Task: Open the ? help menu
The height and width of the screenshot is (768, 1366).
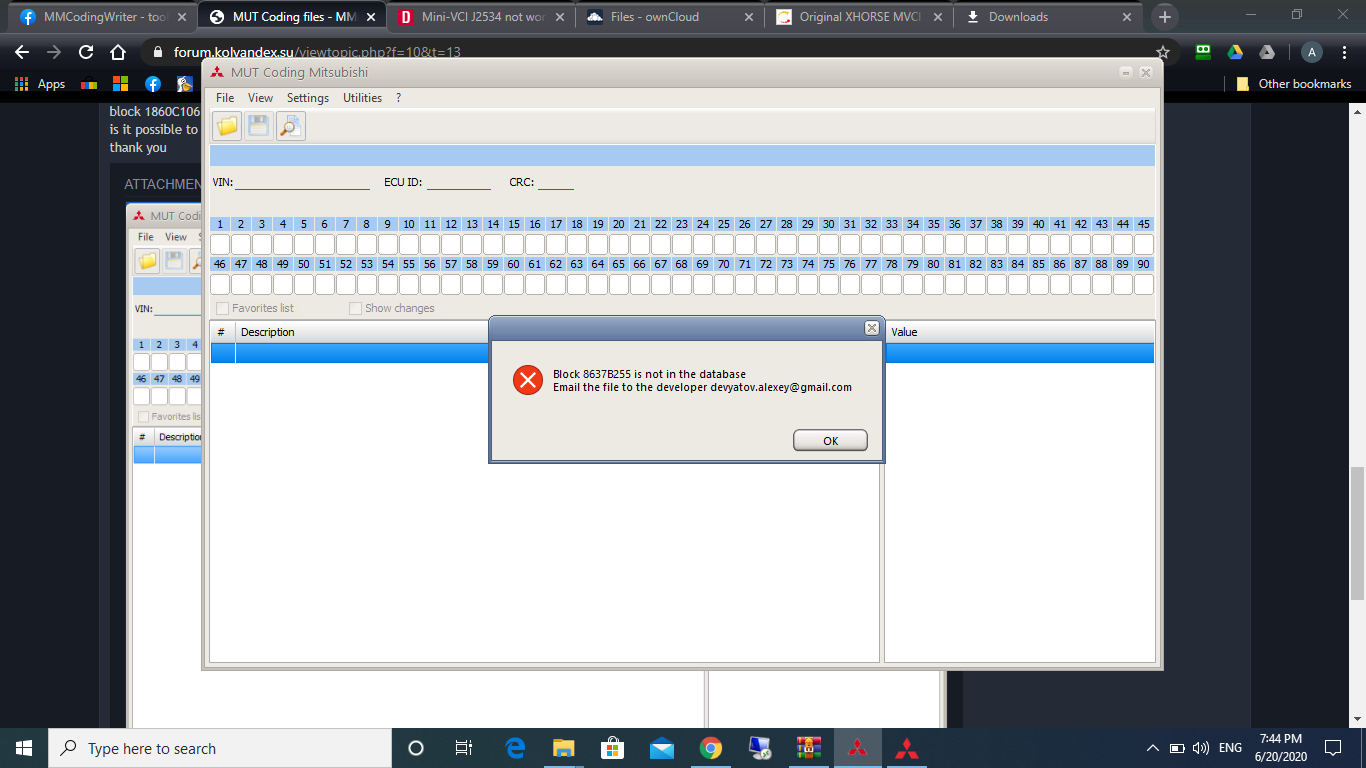Action: pos(398,98)
